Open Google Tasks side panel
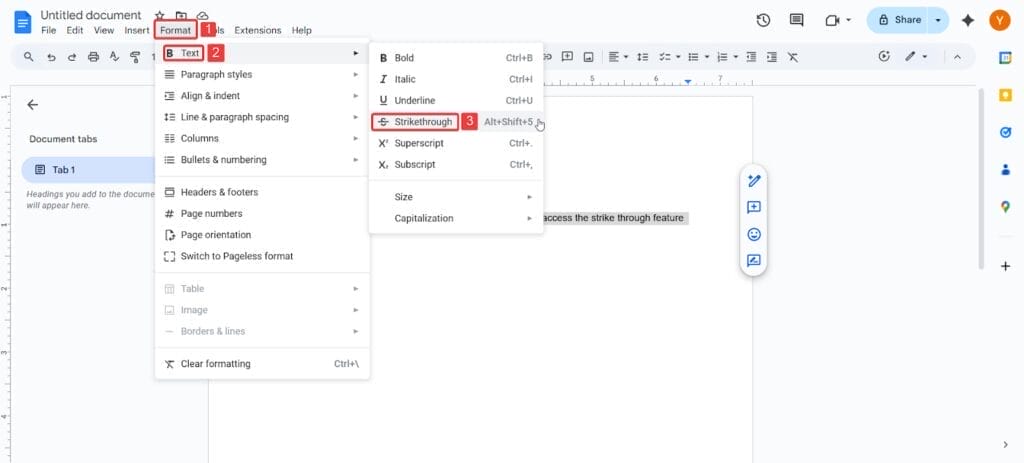Image resolution: width=1024 pixels, height=463 pixels. pos(1006,133)
